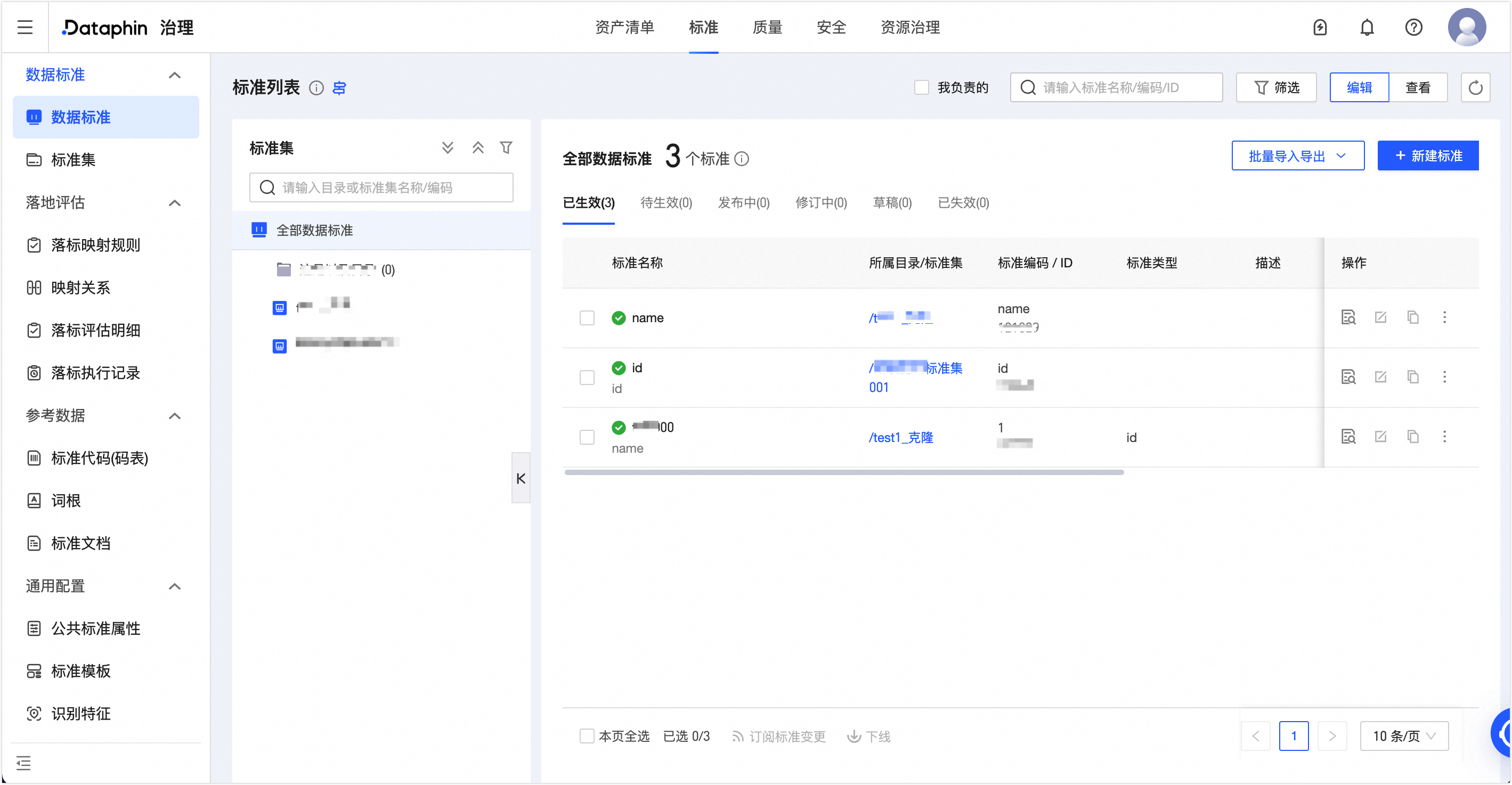Select 全部数据标准 tree node

(381, 231)
